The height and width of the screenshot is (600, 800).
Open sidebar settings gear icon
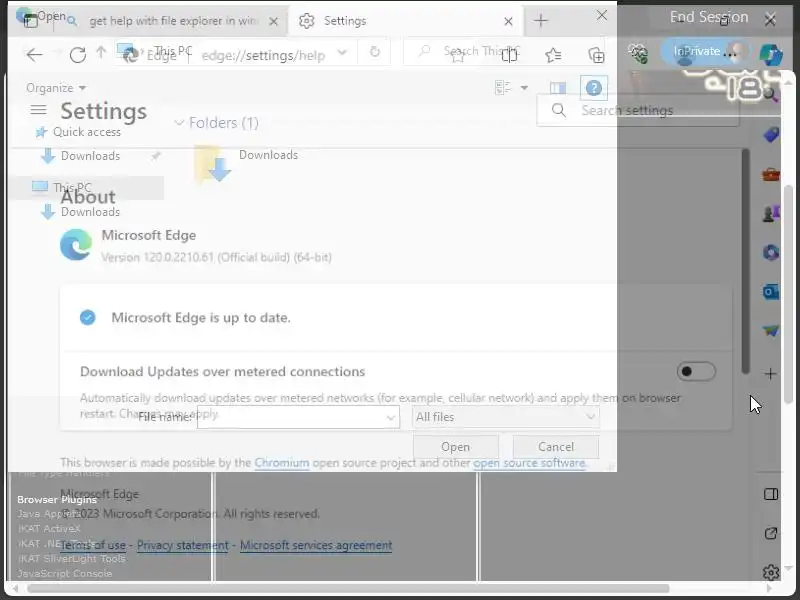pos(771,572)
